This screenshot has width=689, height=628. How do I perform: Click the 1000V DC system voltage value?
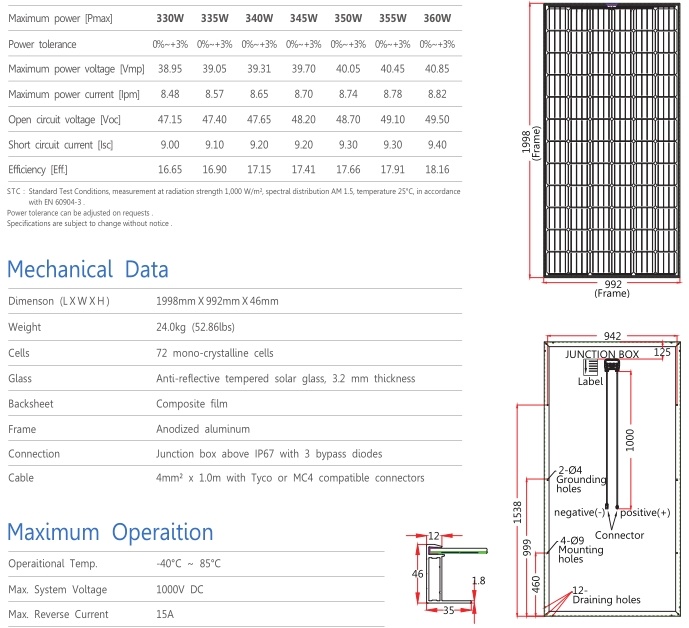pyautogui.click(x=180, y=590)
